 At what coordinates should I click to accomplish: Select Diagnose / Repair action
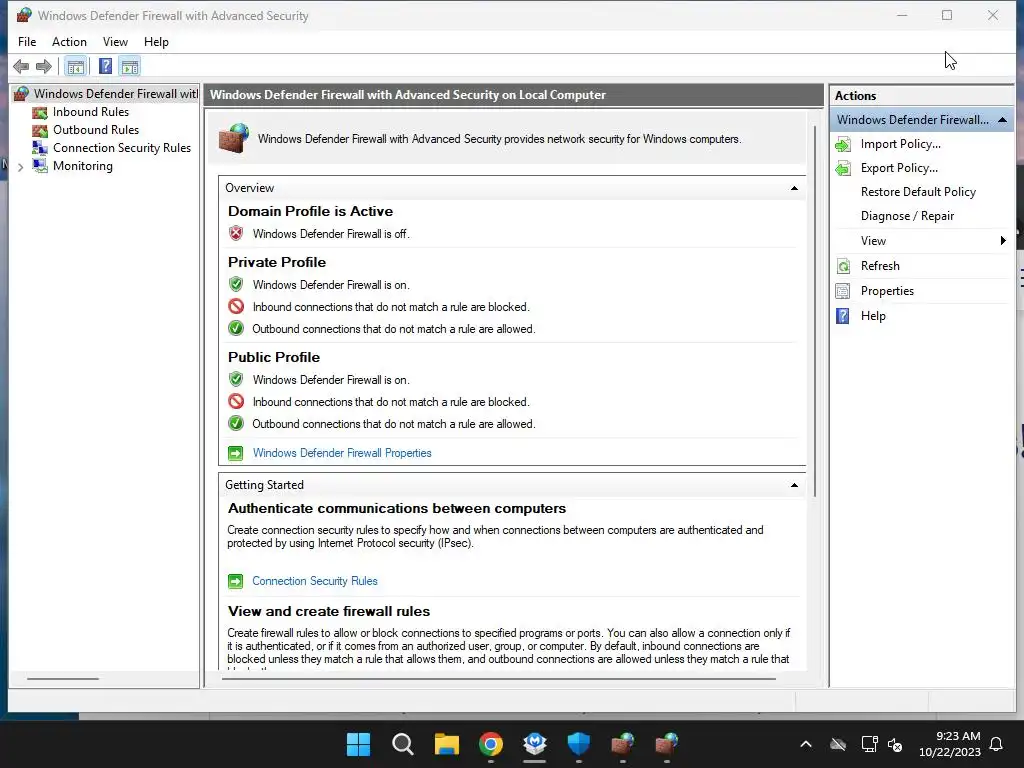click(907, 216)
